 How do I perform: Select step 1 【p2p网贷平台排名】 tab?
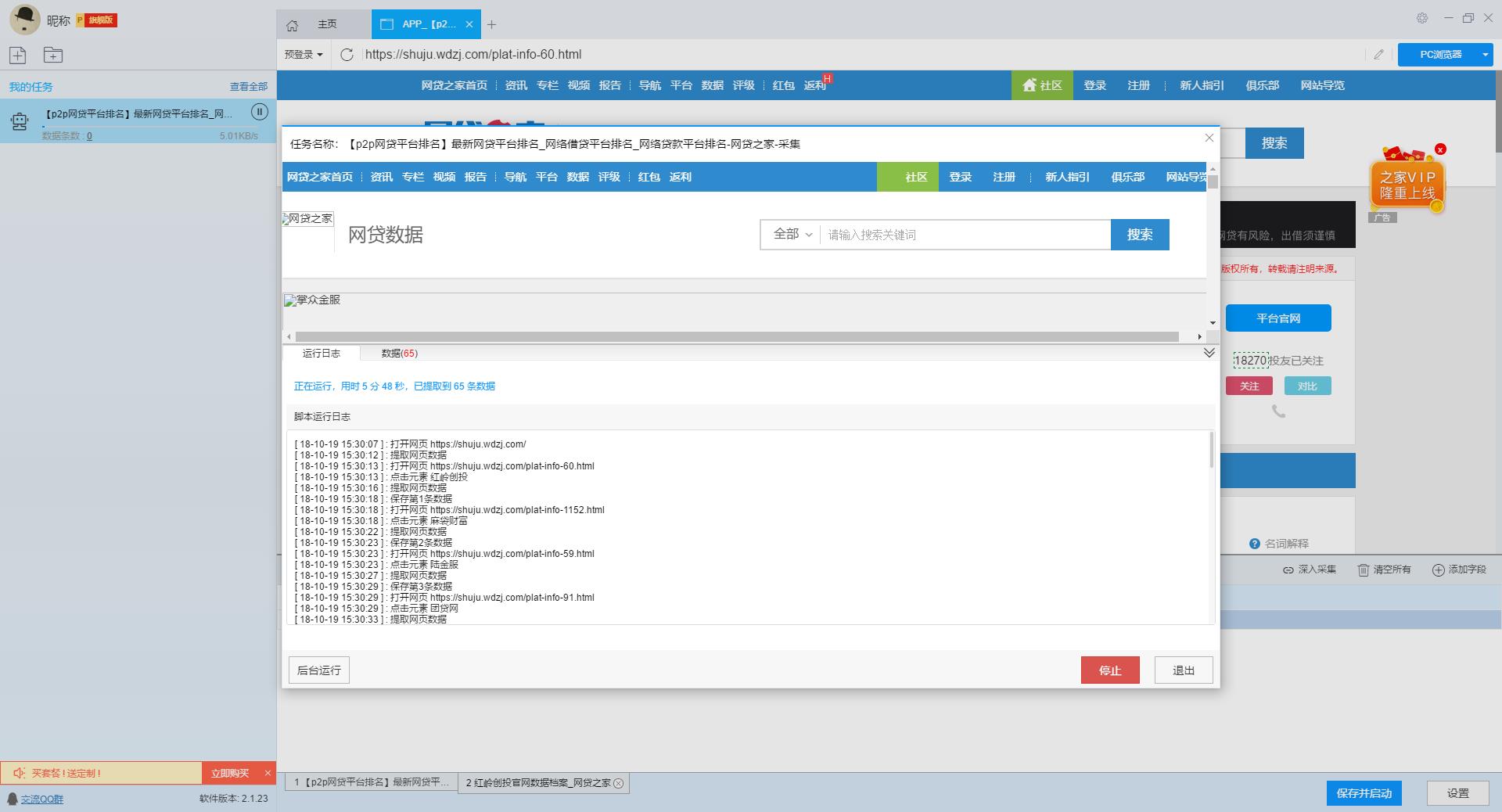pyautogui.click(x=372, y=782)
